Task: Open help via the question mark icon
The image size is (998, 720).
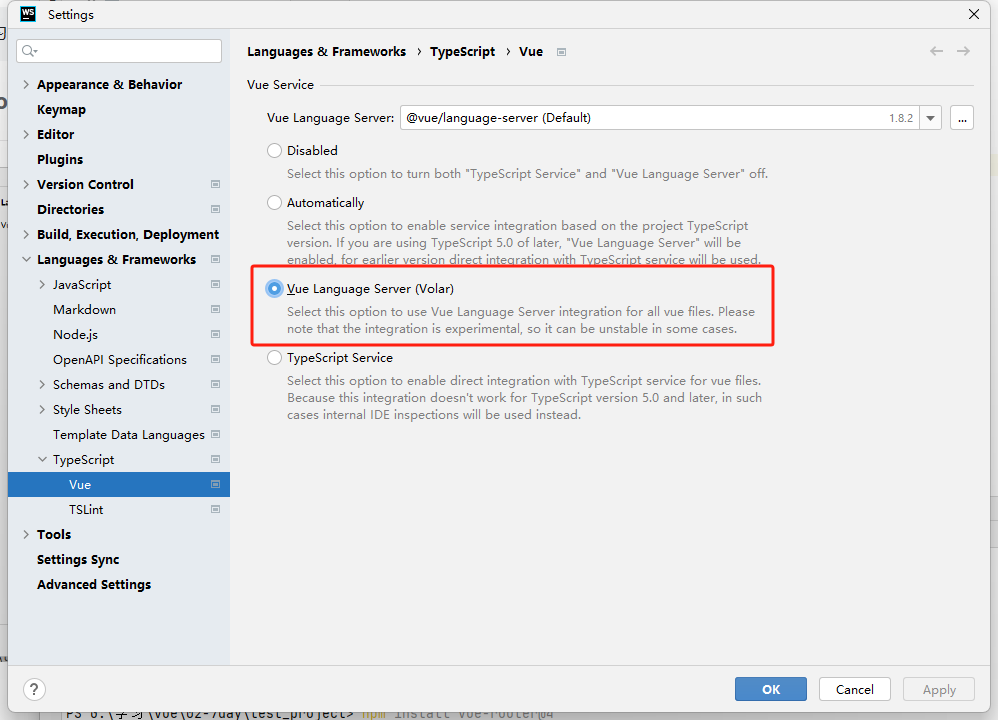Action: click(x=34, y=689)
